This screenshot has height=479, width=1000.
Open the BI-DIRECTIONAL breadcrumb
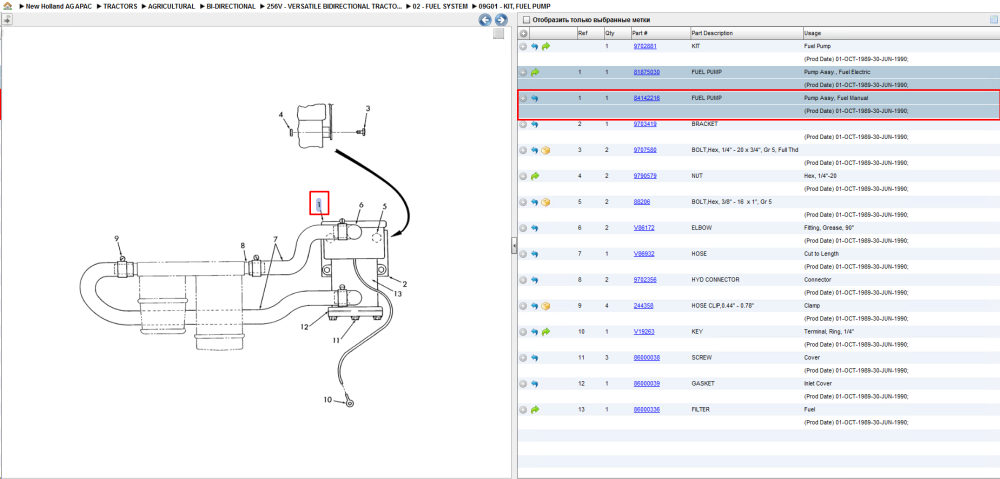coord(232,6)
